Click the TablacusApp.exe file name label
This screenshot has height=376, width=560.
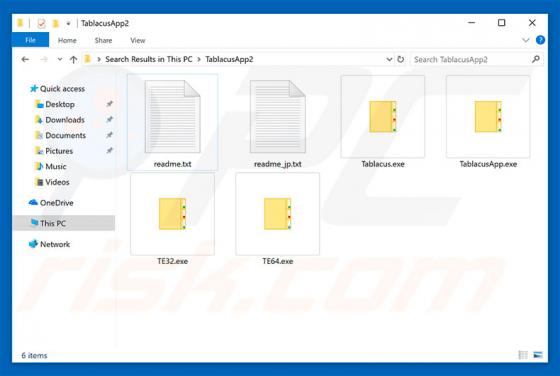click(488, 164)
